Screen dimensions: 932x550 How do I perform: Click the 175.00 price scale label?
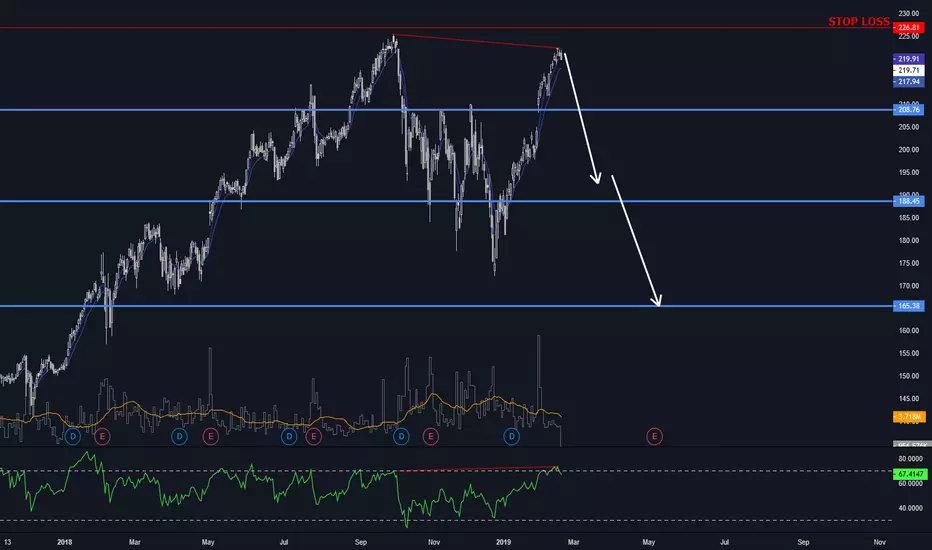click(x=909, y=263)
